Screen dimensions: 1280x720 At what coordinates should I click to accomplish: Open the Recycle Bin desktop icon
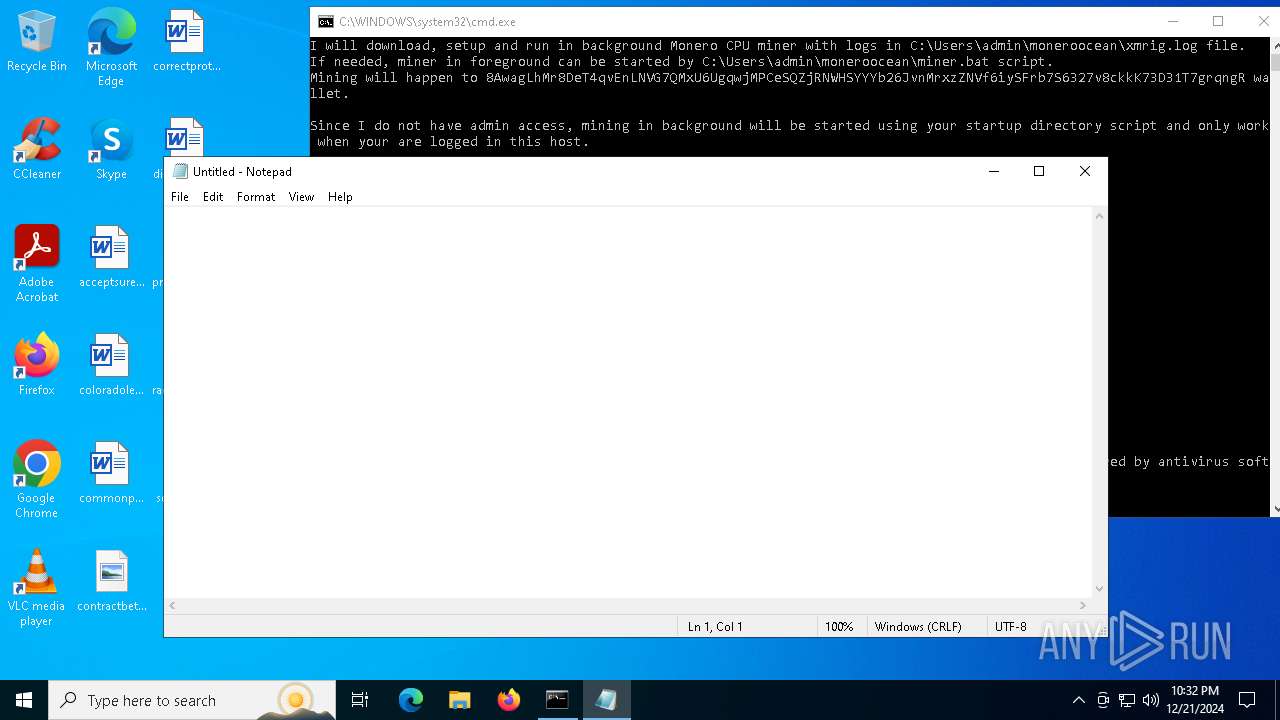tap(37, 42)
